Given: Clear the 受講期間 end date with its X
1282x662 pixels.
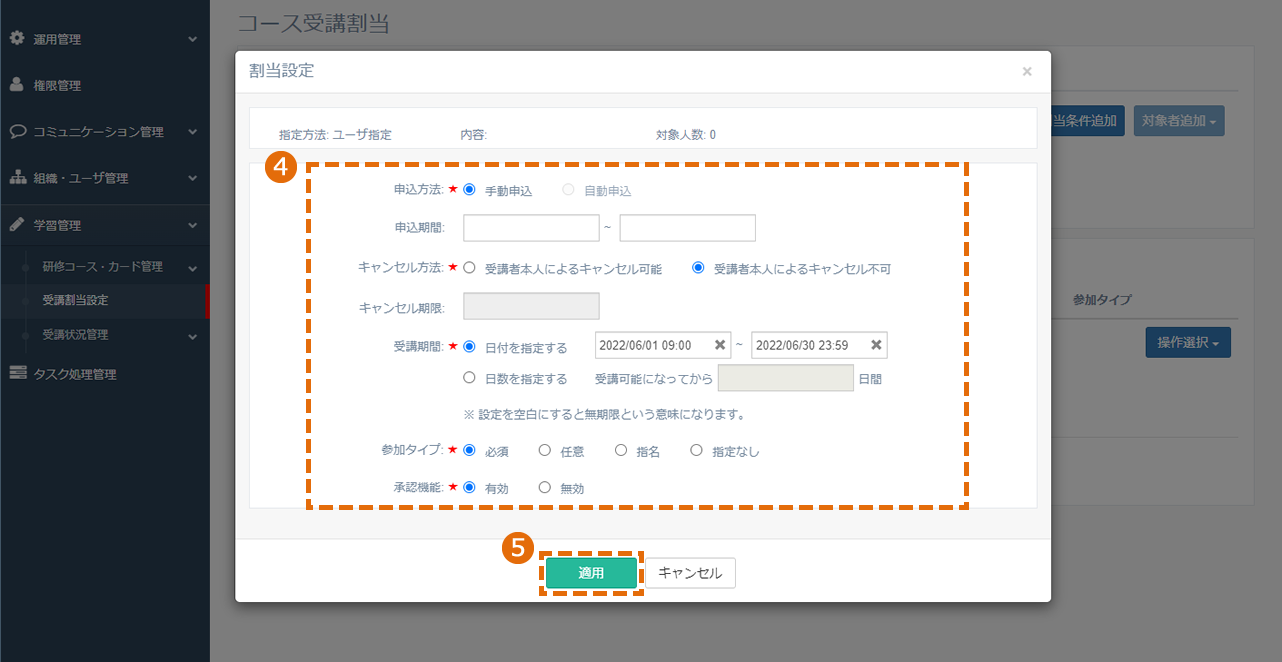Looking at the screenshot, I should [876, 345].
